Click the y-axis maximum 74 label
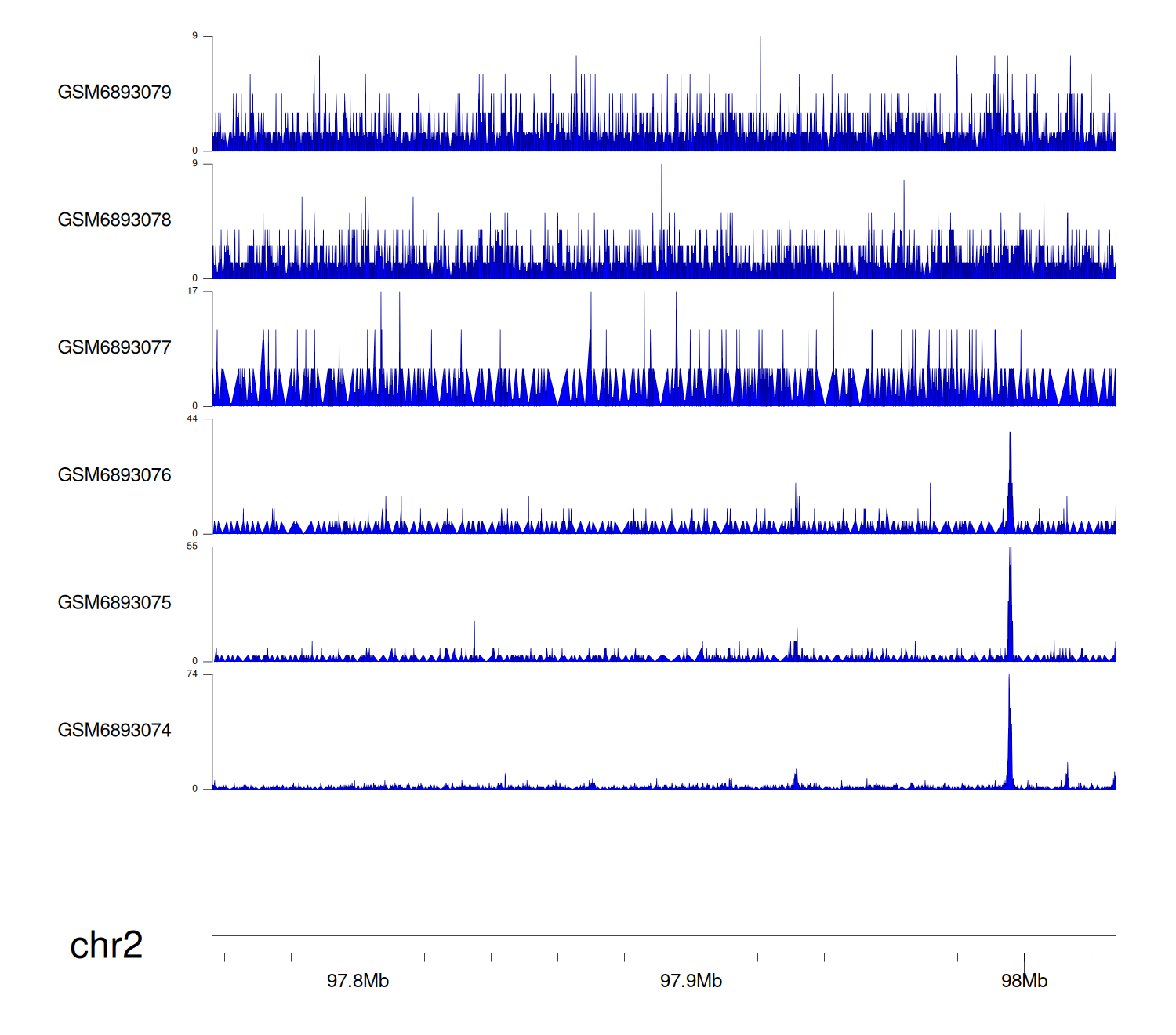Screen dimensions: 1176x1035 pos(192,674)
